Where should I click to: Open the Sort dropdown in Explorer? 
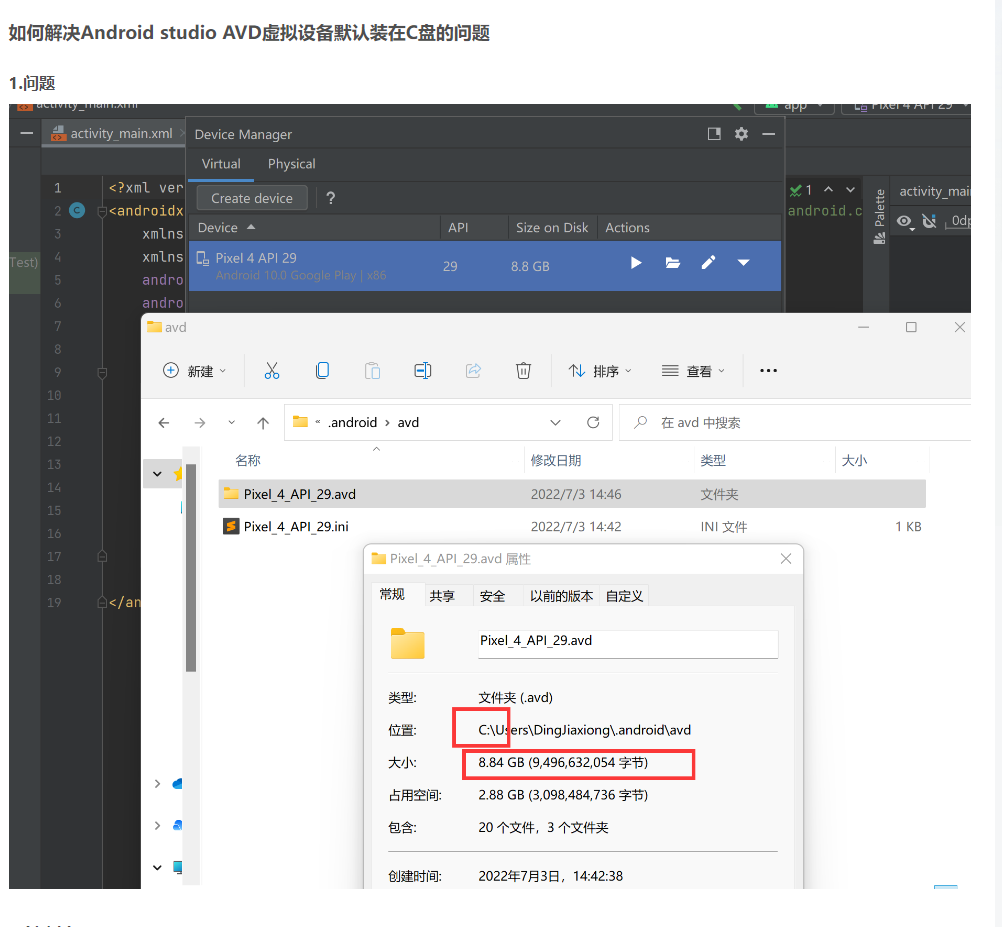(x=600, y=371)
